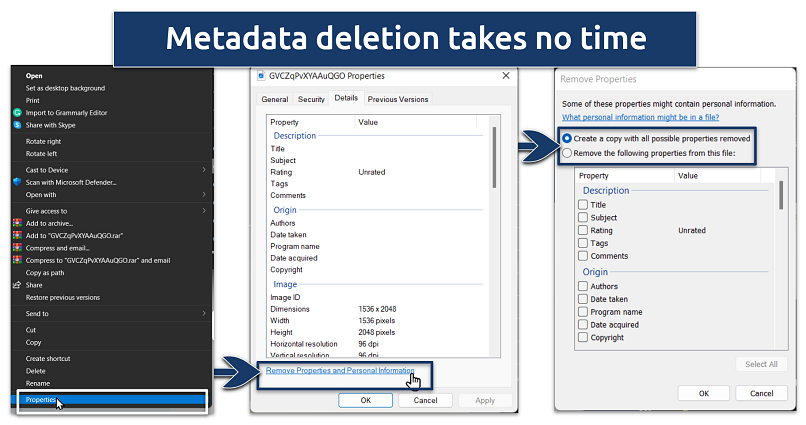The width and height of the screenshot is (806, 425).
Task: Select Remove the following properties from this file
Action: [x=568, y=153]
